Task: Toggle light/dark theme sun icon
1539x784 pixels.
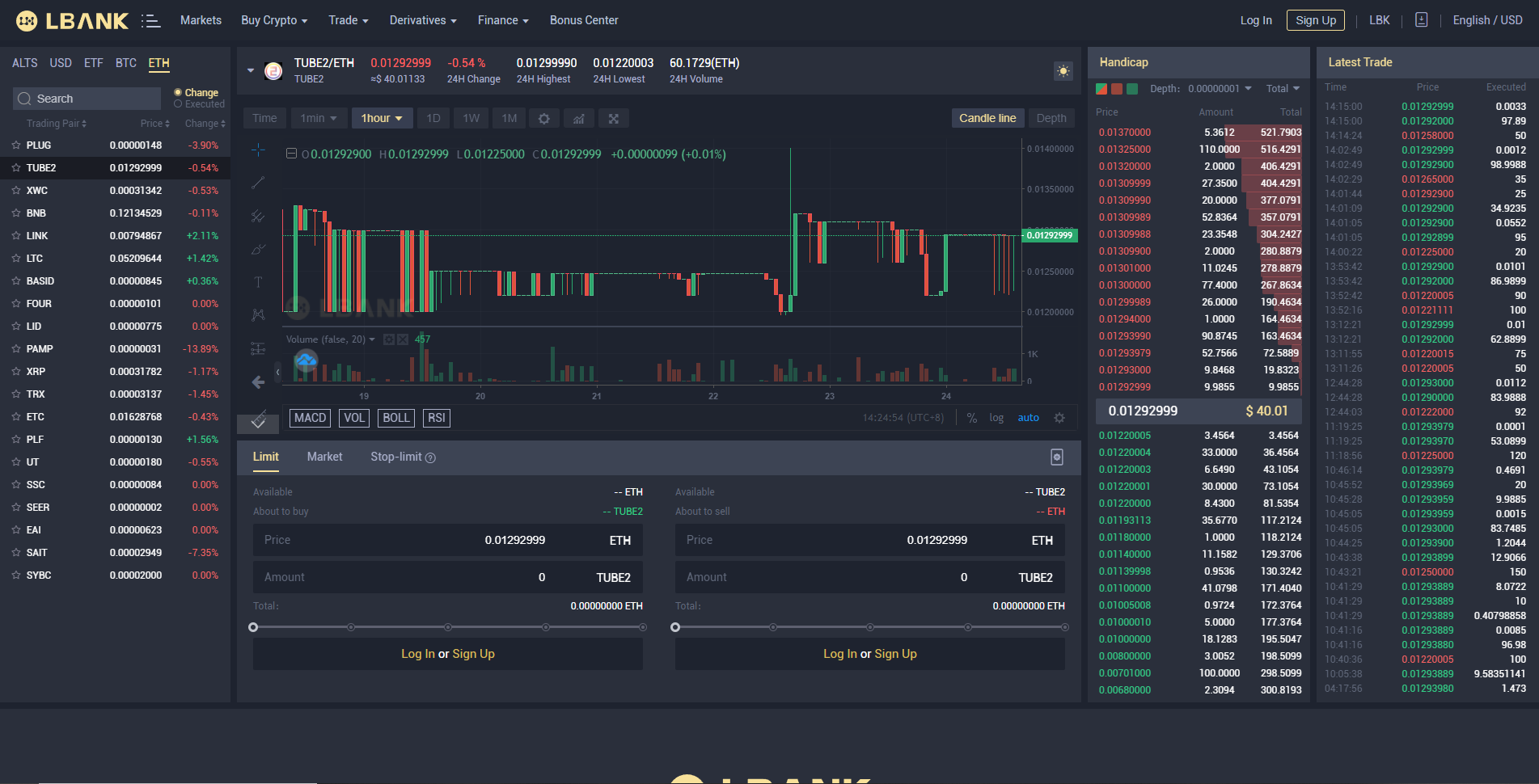Action: pyautogui.click(x=1063, y=71)
